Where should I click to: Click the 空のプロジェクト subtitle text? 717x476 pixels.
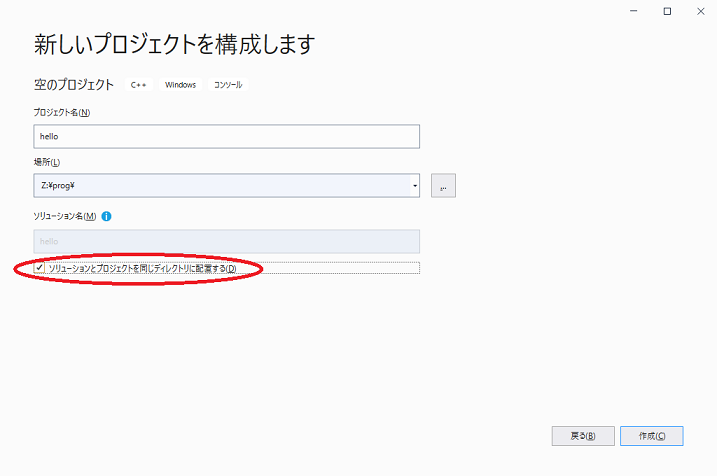[x=74, y=85]
